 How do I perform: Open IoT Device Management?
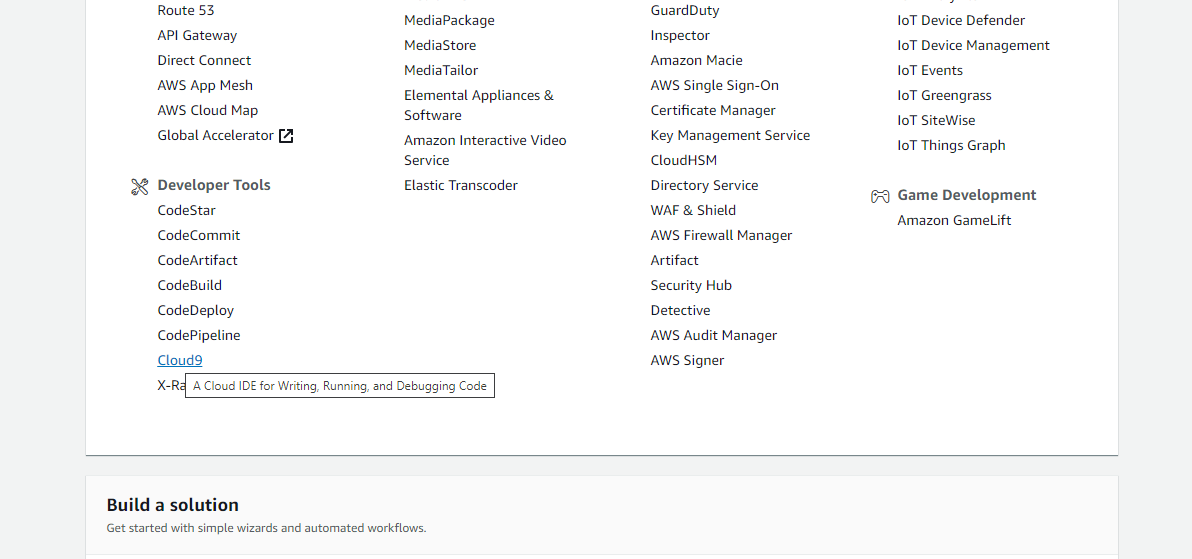click(x=973, y=46)
